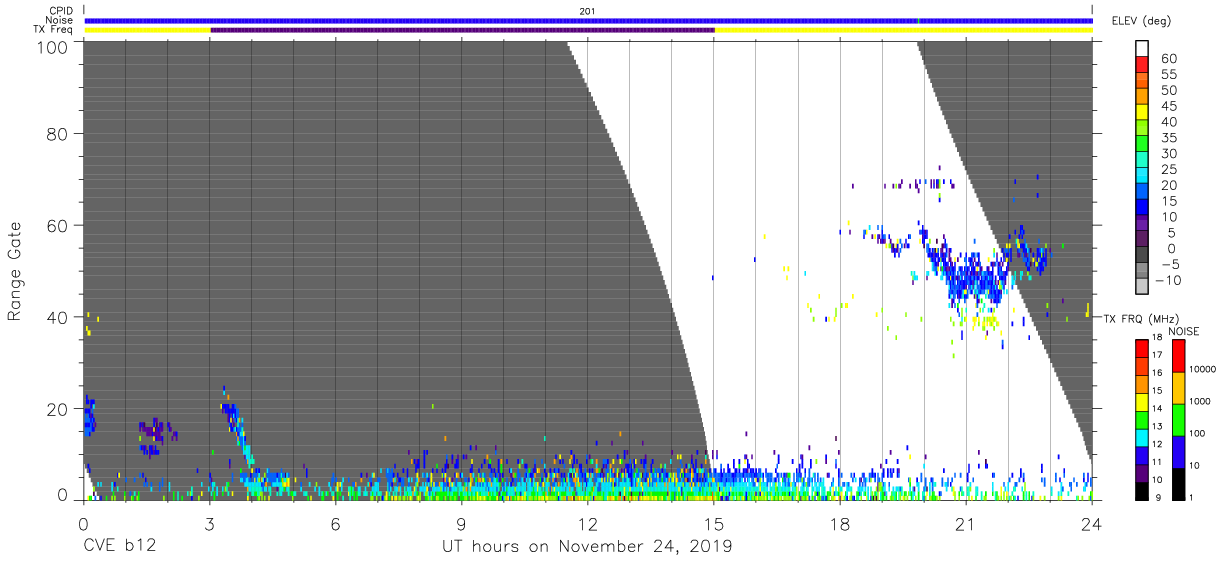
Task: Click the purple 5–10 degree elevation swatch
Action: (1142, 224)
